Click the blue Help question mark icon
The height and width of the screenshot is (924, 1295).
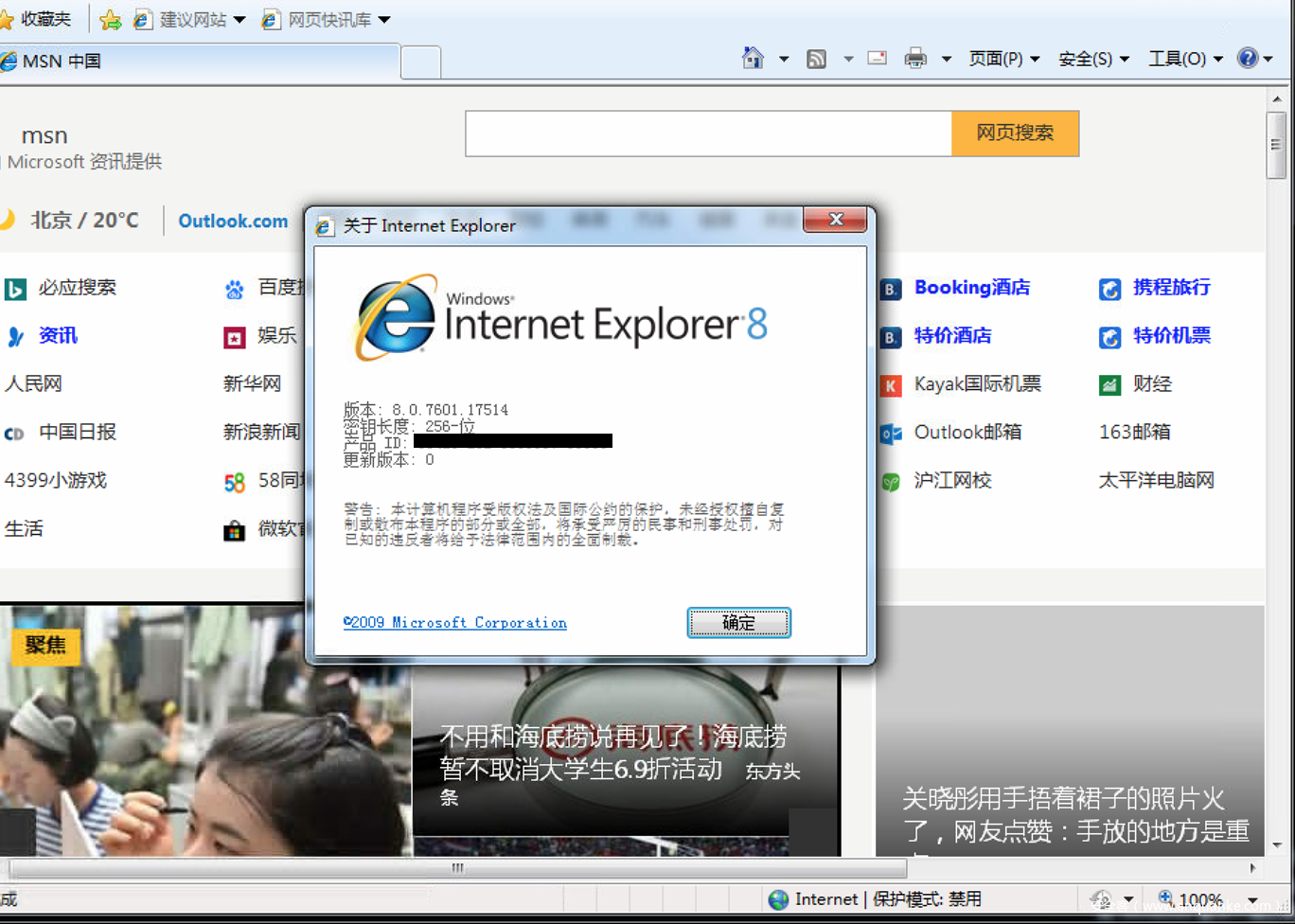pyautogui.click(x=1248, y=59)
